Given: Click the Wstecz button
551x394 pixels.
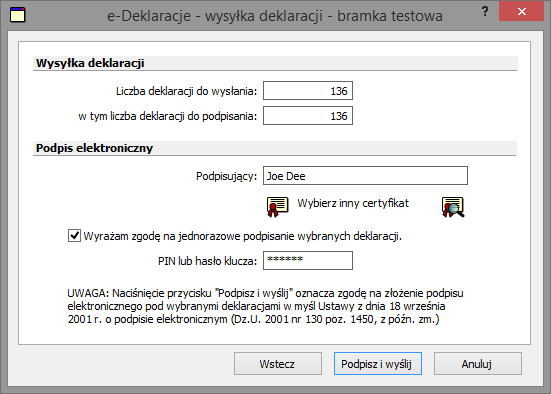Looking at the screenshot, I should (x=278, y=364).
